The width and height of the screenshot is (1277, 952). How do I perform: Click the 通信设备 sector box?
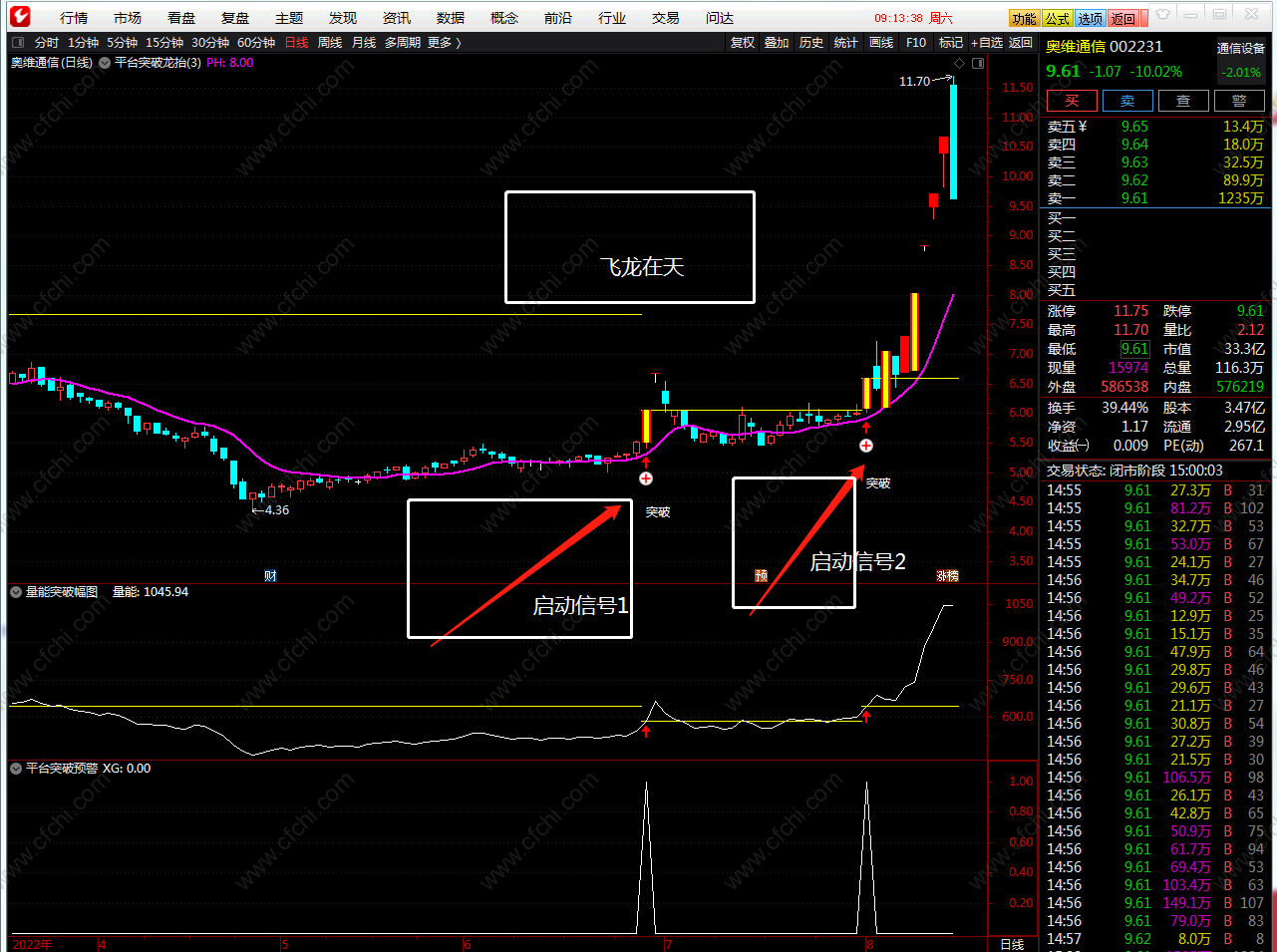point(1241,60)
